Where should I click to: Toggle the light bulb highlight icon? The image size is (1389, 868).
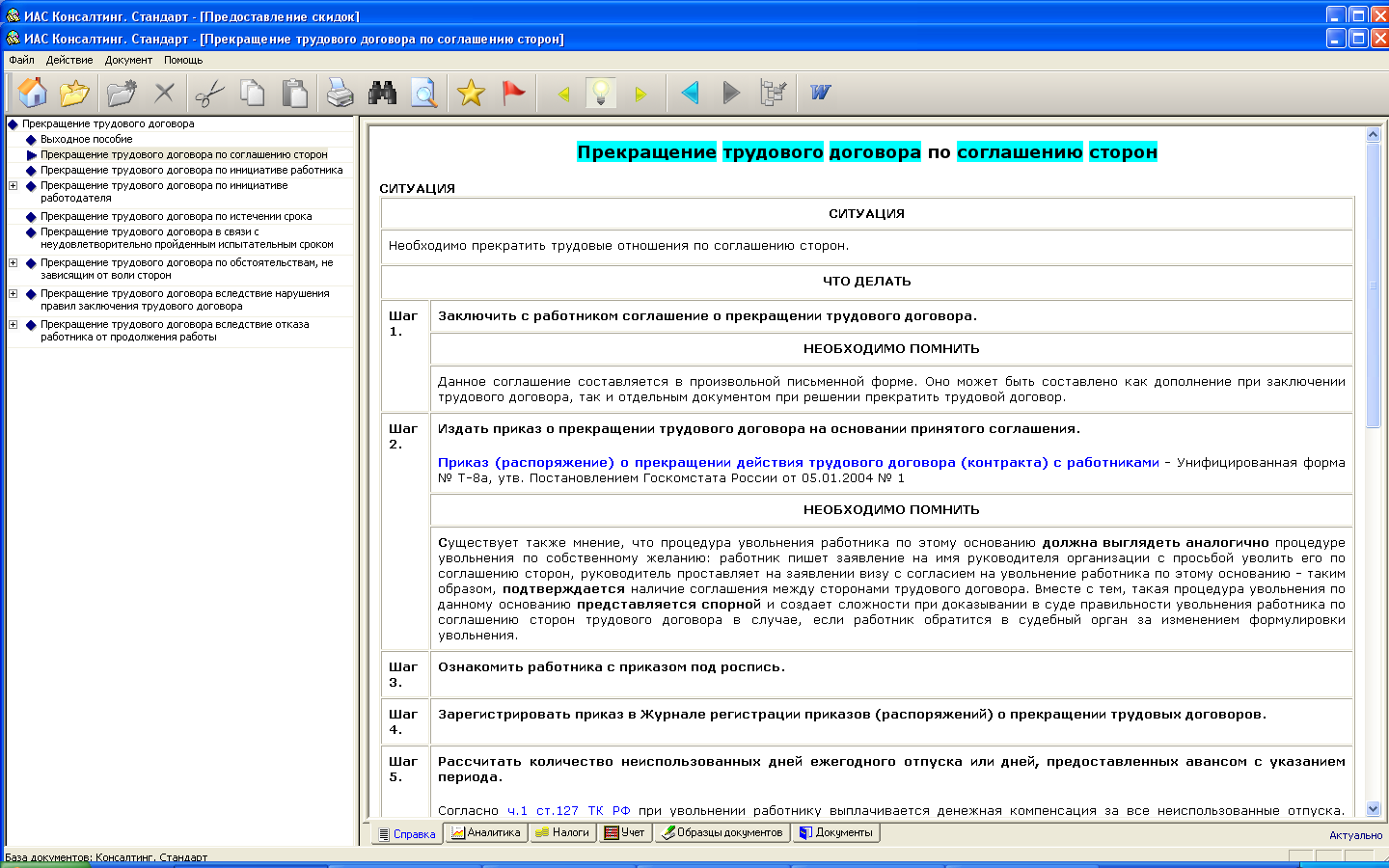[x=601, y=93]
